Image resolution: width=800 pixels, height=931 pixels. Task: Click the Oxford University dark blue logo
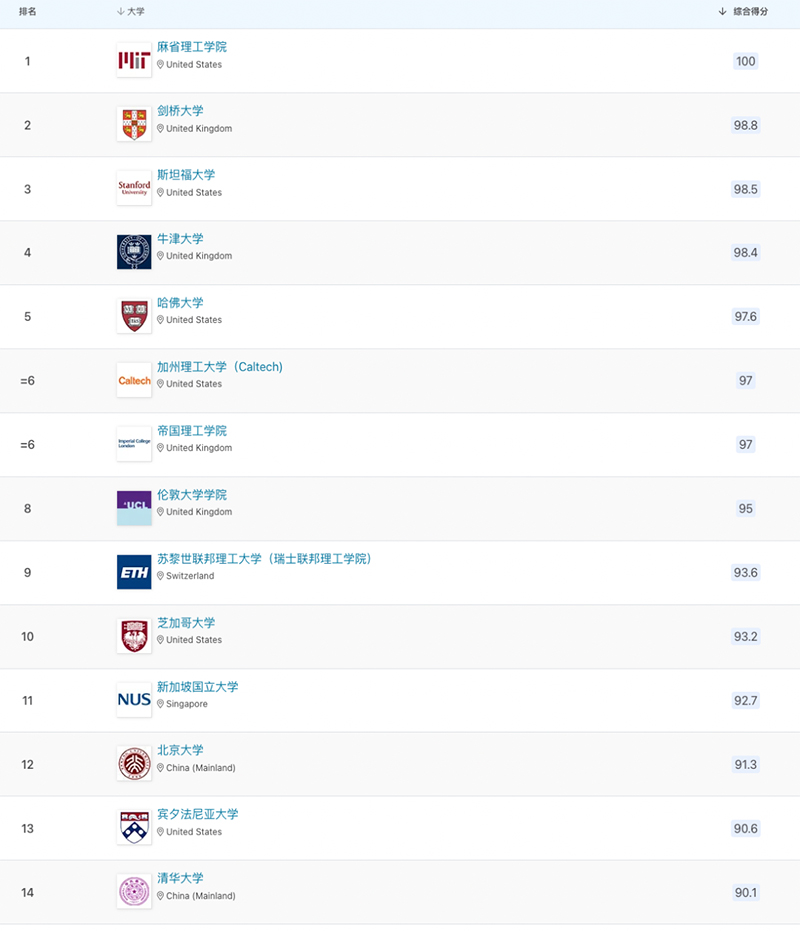point(134,252)
